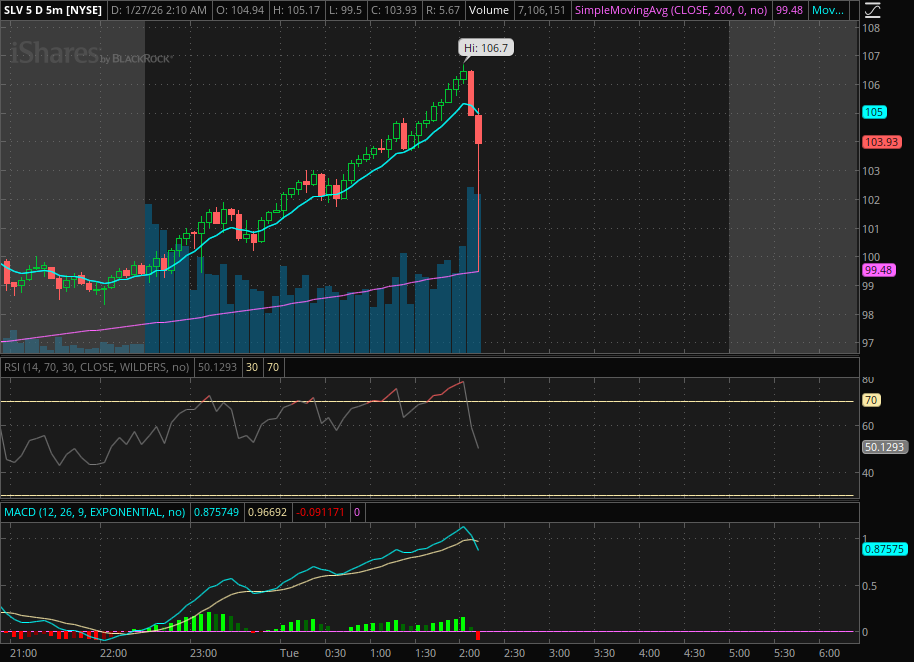The width and height of the screenshot is (914, 662).
Task: Open the SimpleMovingAvg (CLOSE, 200, 0, no) study label
Action: click(671, 10)
